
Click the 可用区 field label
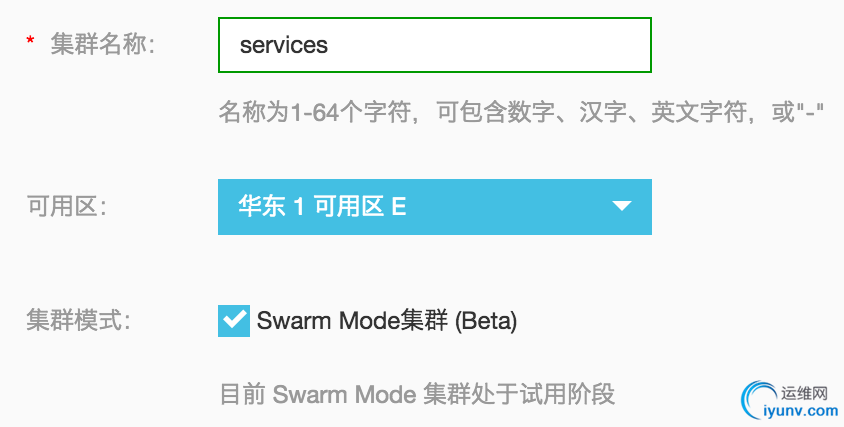tap(67, 207)
